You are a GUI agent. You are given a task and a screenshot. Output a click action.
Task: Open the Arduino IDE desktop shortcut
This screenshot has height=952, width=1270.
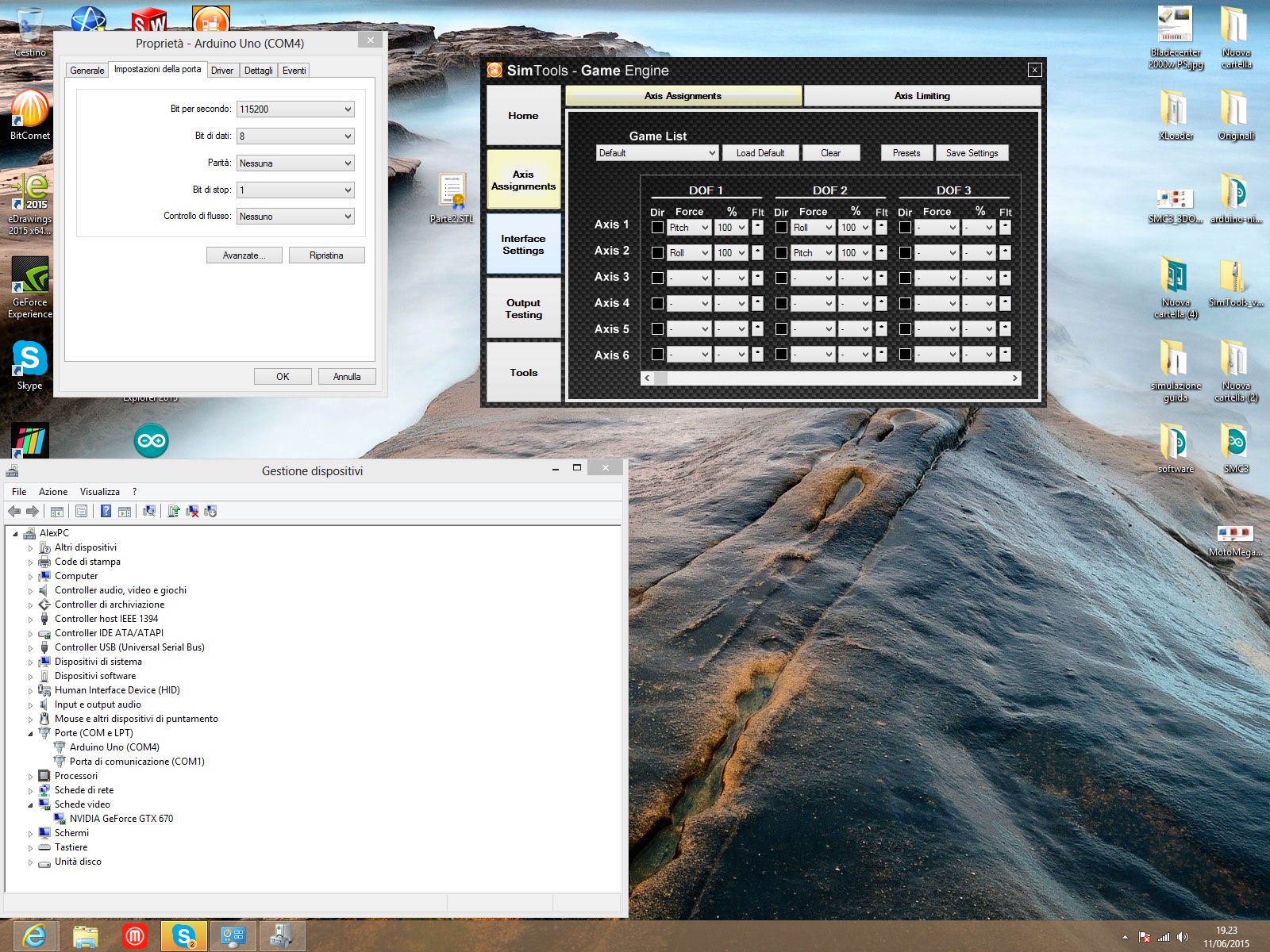(x=151, y=441)
